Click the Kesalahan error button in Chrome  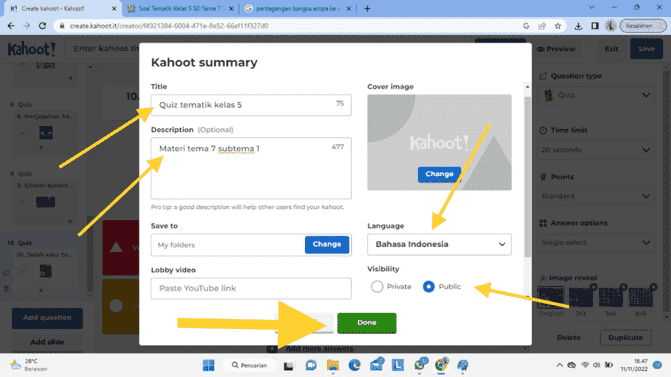[x=643, y=26]
